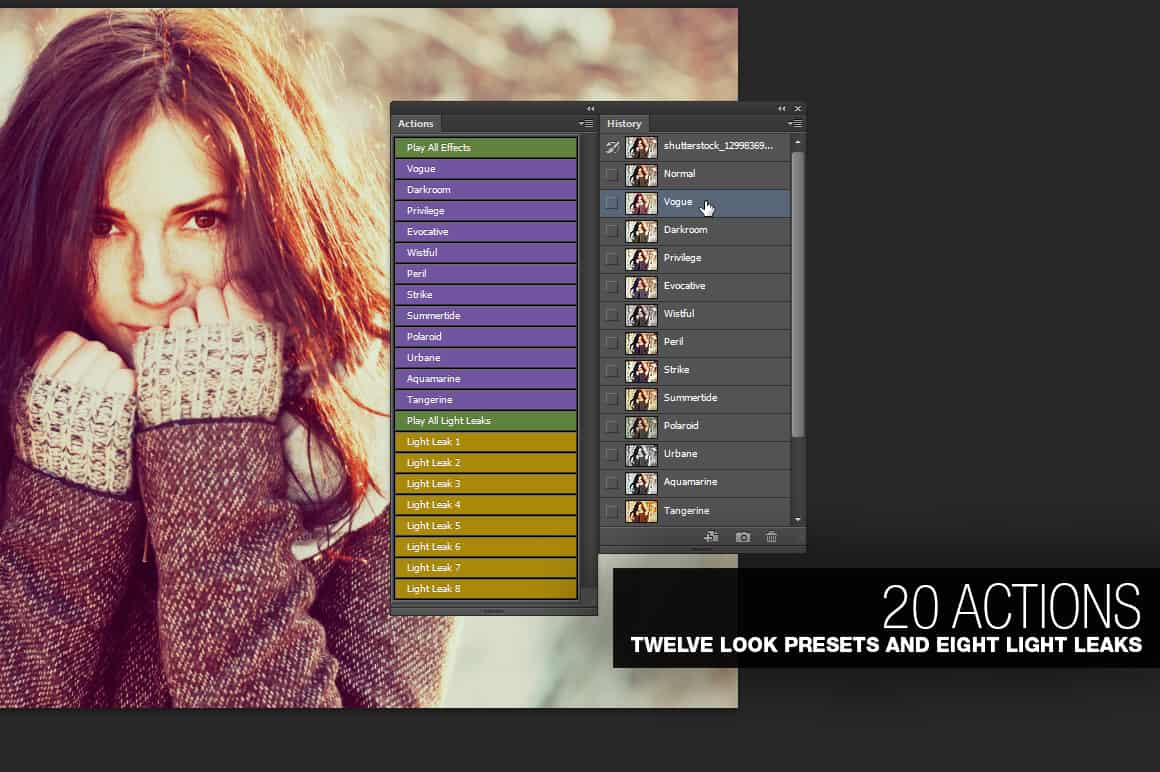Set history brush source for Darkroom snapshot

tap(611, 231)
